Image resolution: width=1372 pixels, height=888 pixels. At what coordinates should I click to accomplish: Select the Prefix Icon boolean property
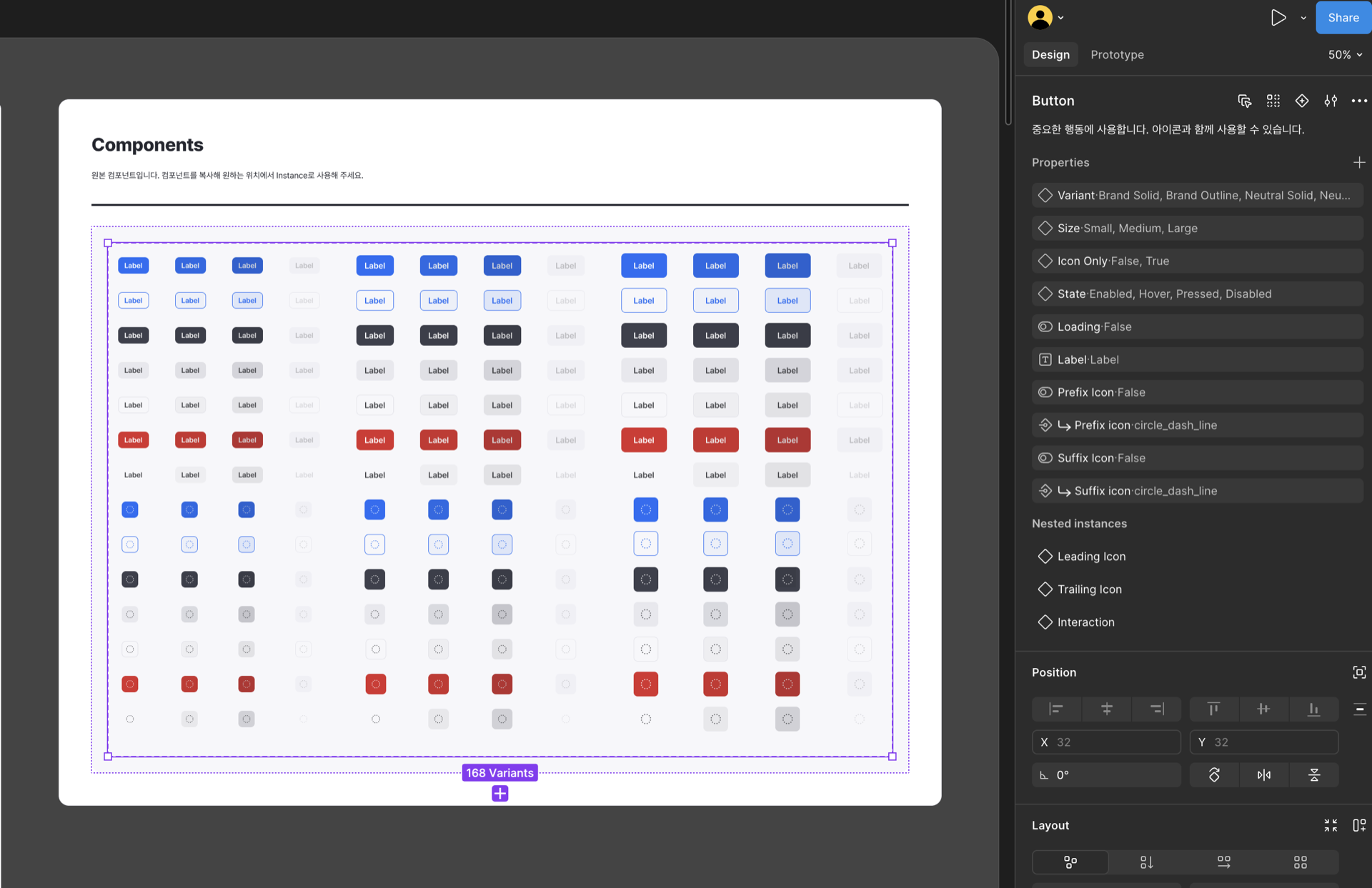point(1198,392)
